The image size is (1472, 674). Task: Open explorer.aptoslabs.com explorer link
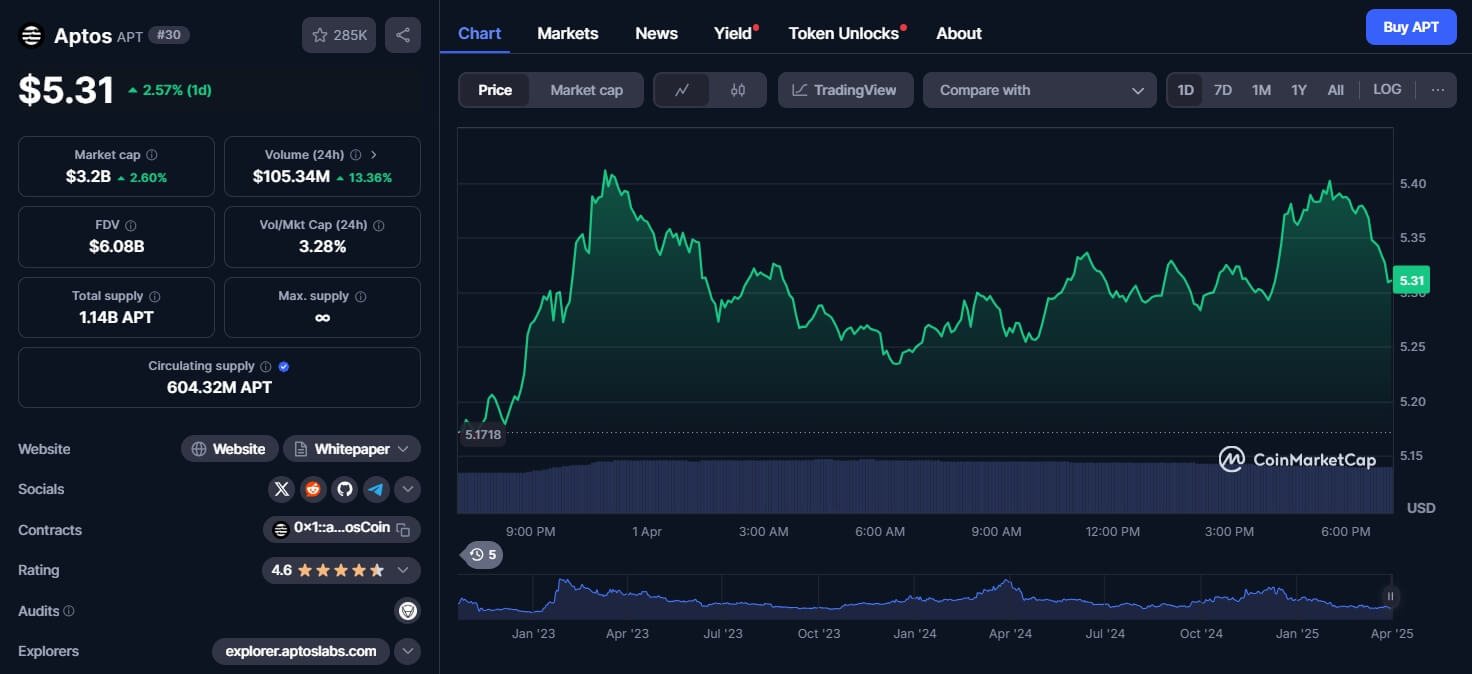301,651
